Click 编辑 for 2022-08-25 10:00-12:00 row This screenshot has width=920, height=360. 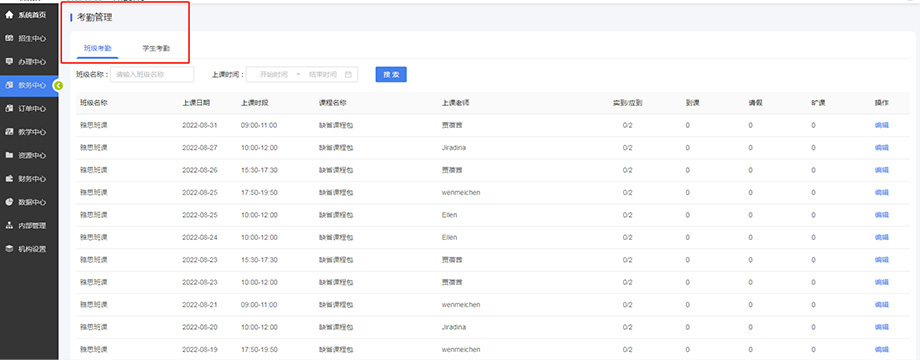point(881,215)
